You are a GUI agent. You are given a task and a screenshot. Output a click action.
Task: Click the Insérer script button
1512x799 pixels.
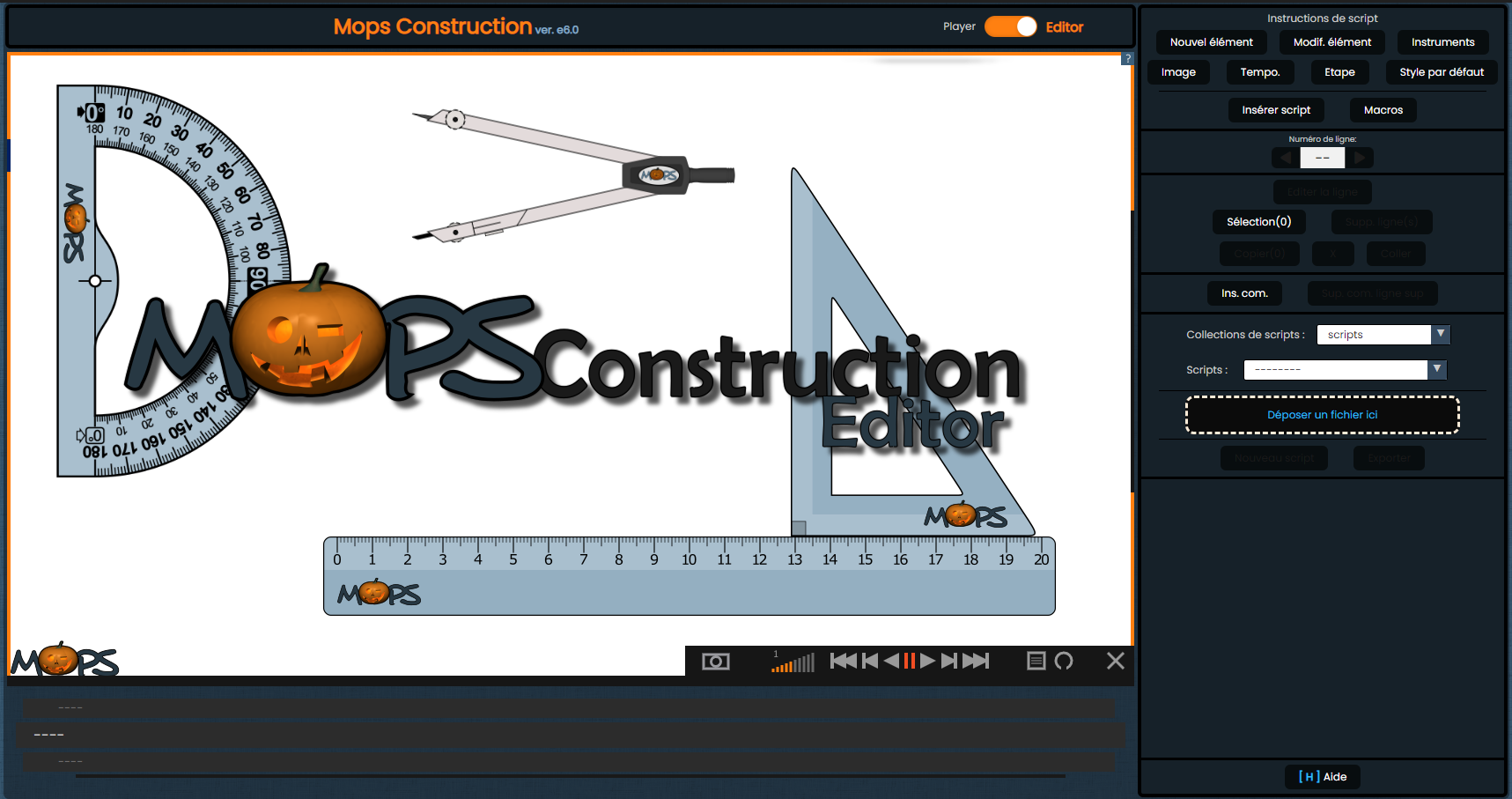(1276, 110)
